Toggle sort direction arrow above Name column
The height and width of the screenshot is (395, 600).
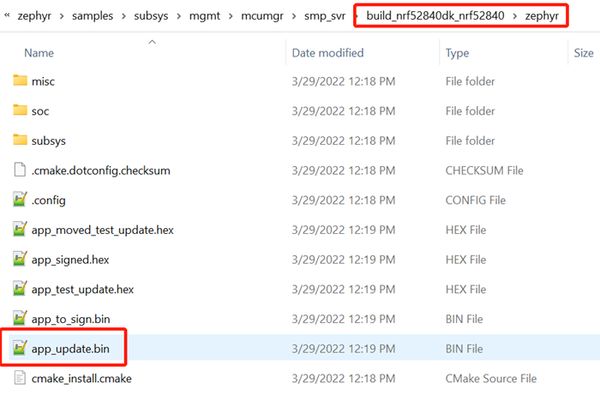pyautogui.click(x=152, y=42)
